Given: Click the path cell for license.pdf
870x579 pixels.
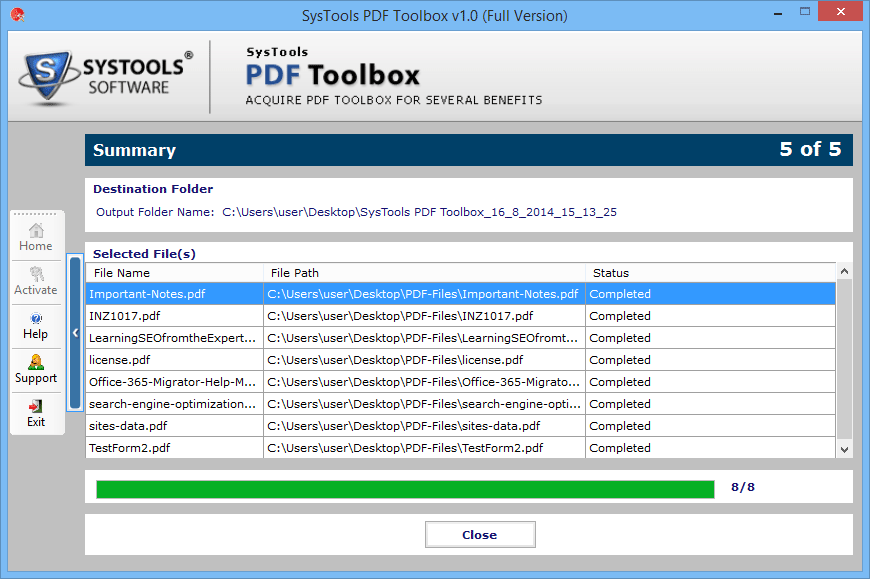Looking at the screenshot, I should point(424,360).
